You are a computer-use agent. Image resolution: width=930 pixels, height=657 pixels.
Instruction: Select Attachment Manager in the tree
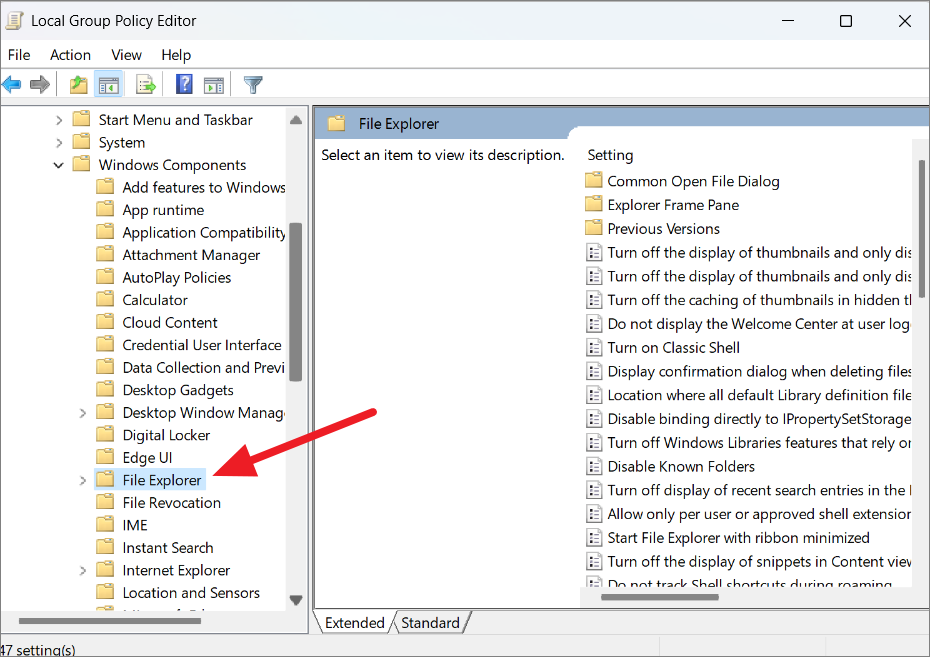pyautogui.click(x=191, y=255)
